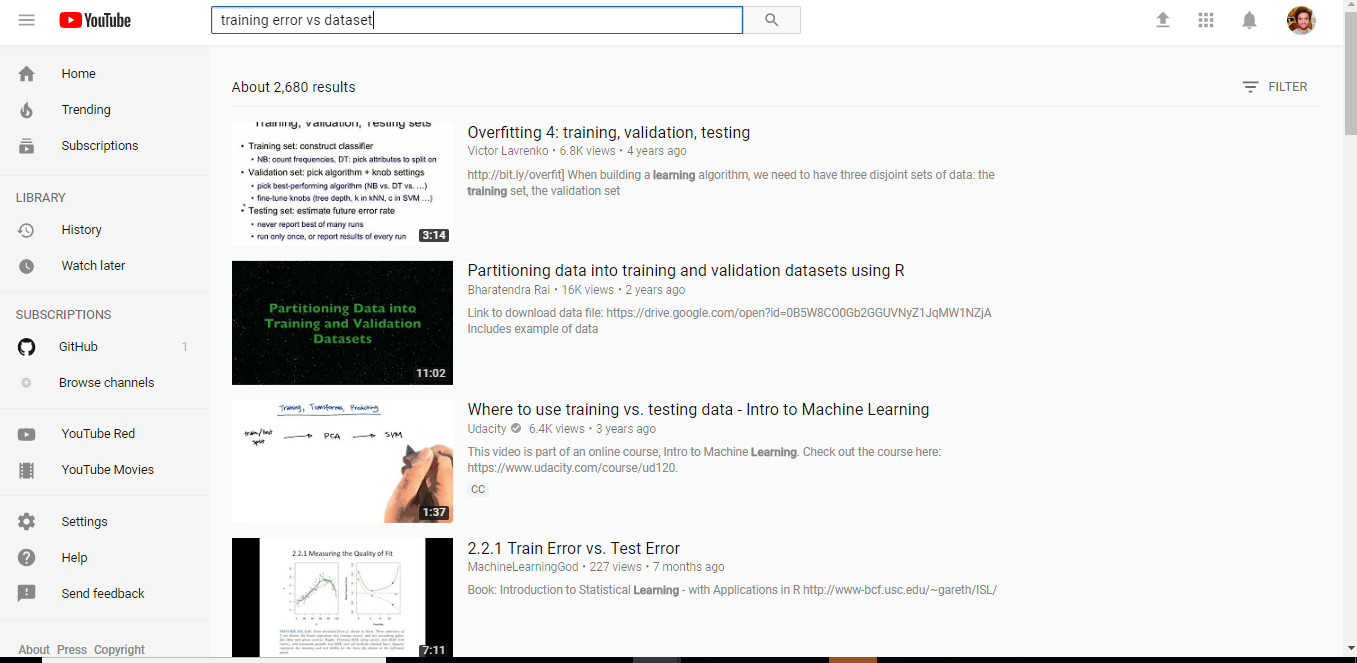Open title 'Partitioning data into training and validation datasets using R'
This screenshot has height=663, width=1357.
pyautogui.click(x=686, y=271)
